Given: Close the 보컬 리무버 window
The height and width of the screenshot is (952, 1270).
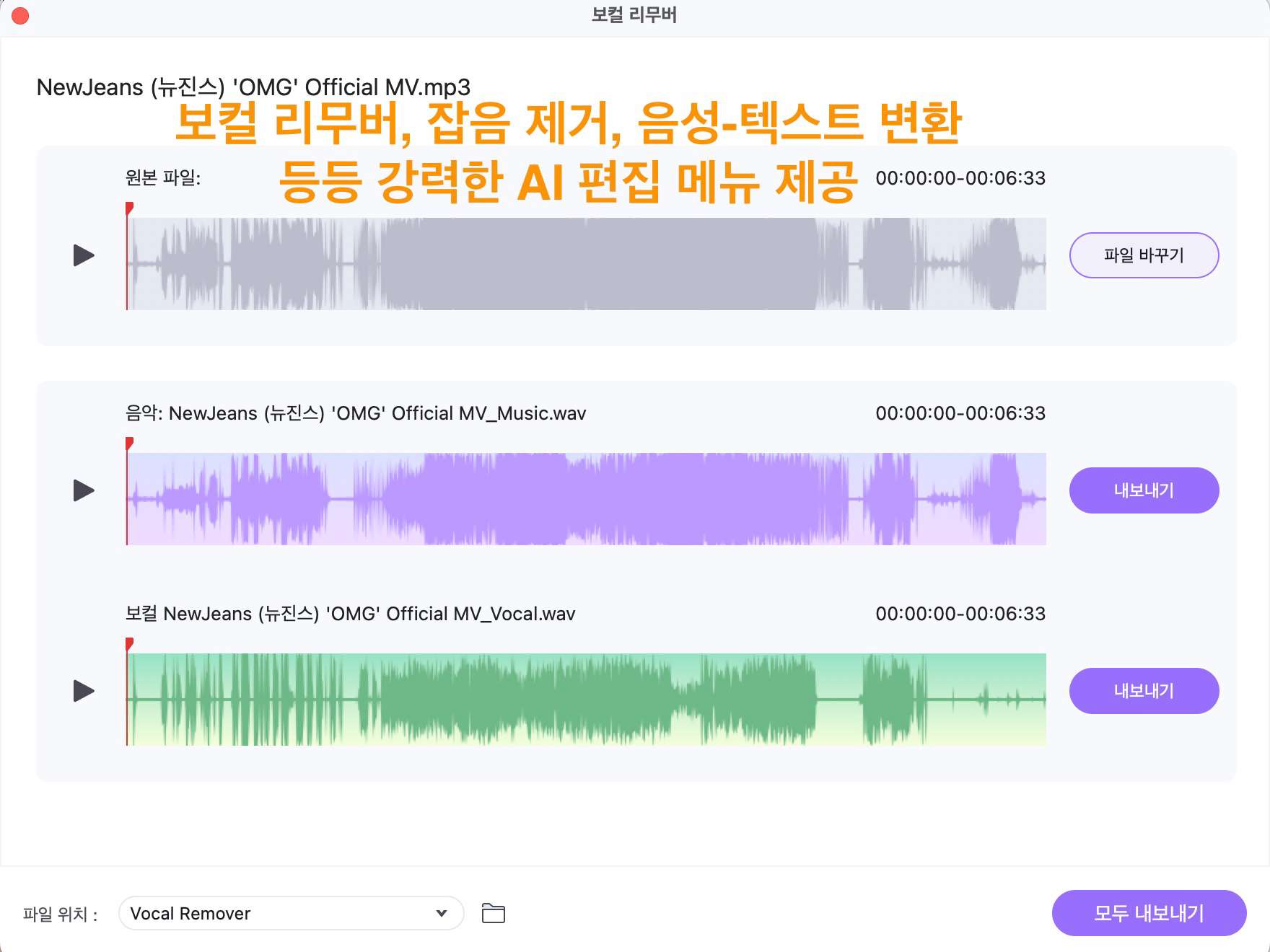Looking at the screenshot, I should tap(20, 16).
